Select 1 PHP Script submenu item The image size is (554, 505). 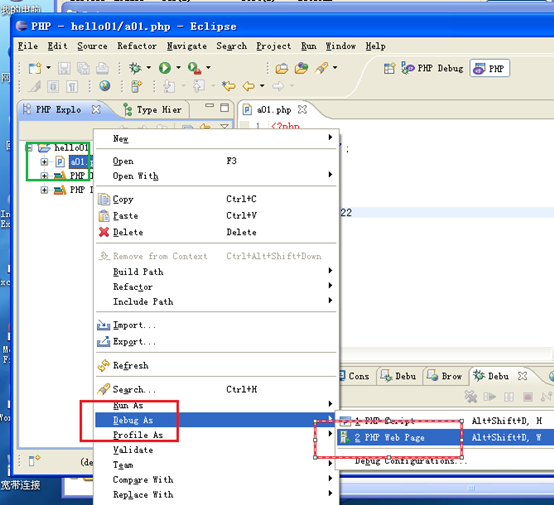click(x=445, y=421)
